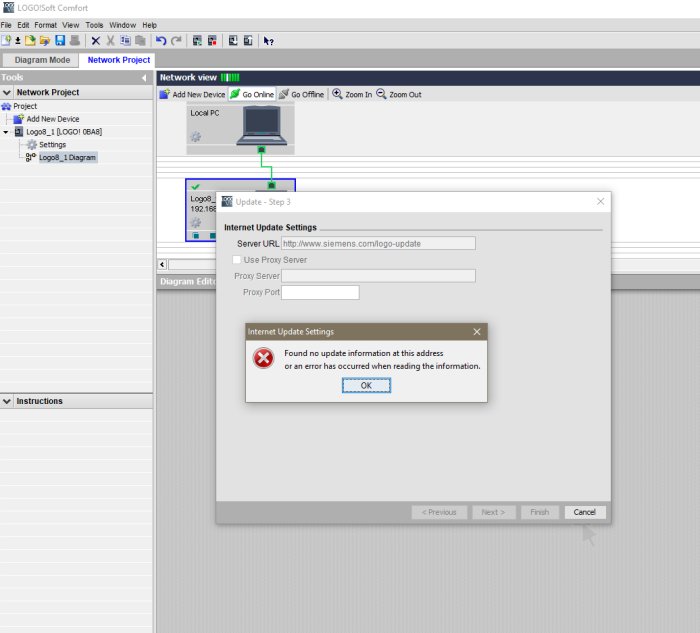Screen dimensions: 700x633
Task: Click the LOGO to PC upload icon
Action: [x=248, y=41]
